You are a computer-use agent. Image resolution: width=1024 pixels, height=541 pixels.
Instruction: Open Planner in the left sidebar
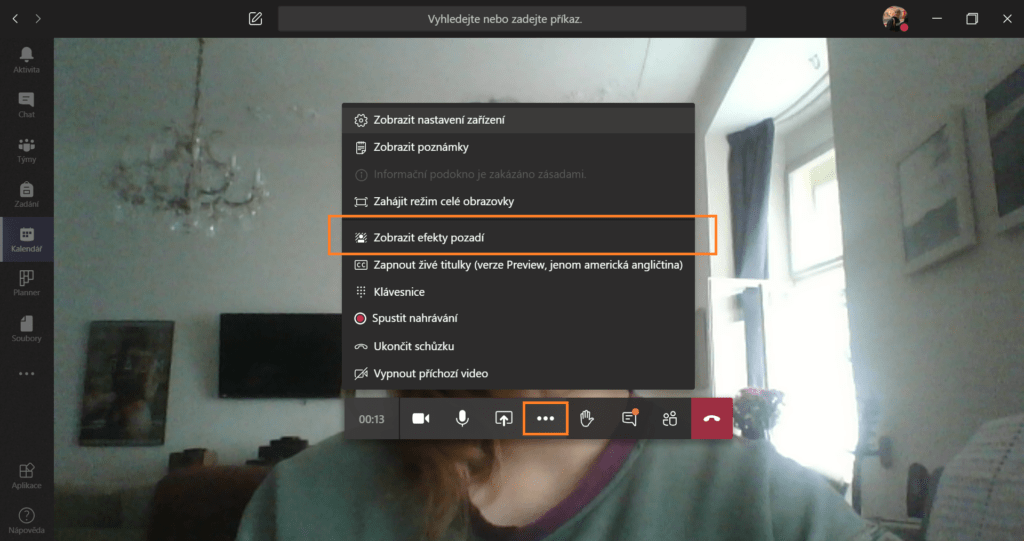[x=26, y=283]
